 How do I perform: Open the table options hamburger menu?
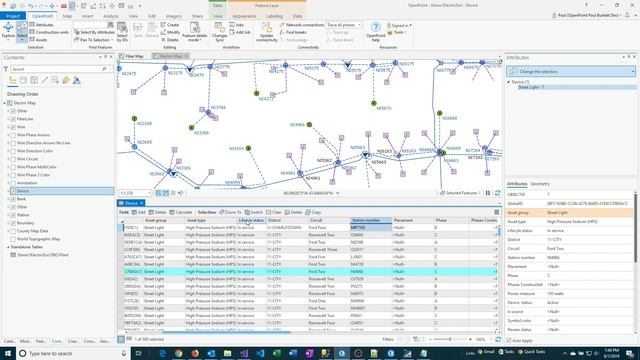(x=496, y=212)
